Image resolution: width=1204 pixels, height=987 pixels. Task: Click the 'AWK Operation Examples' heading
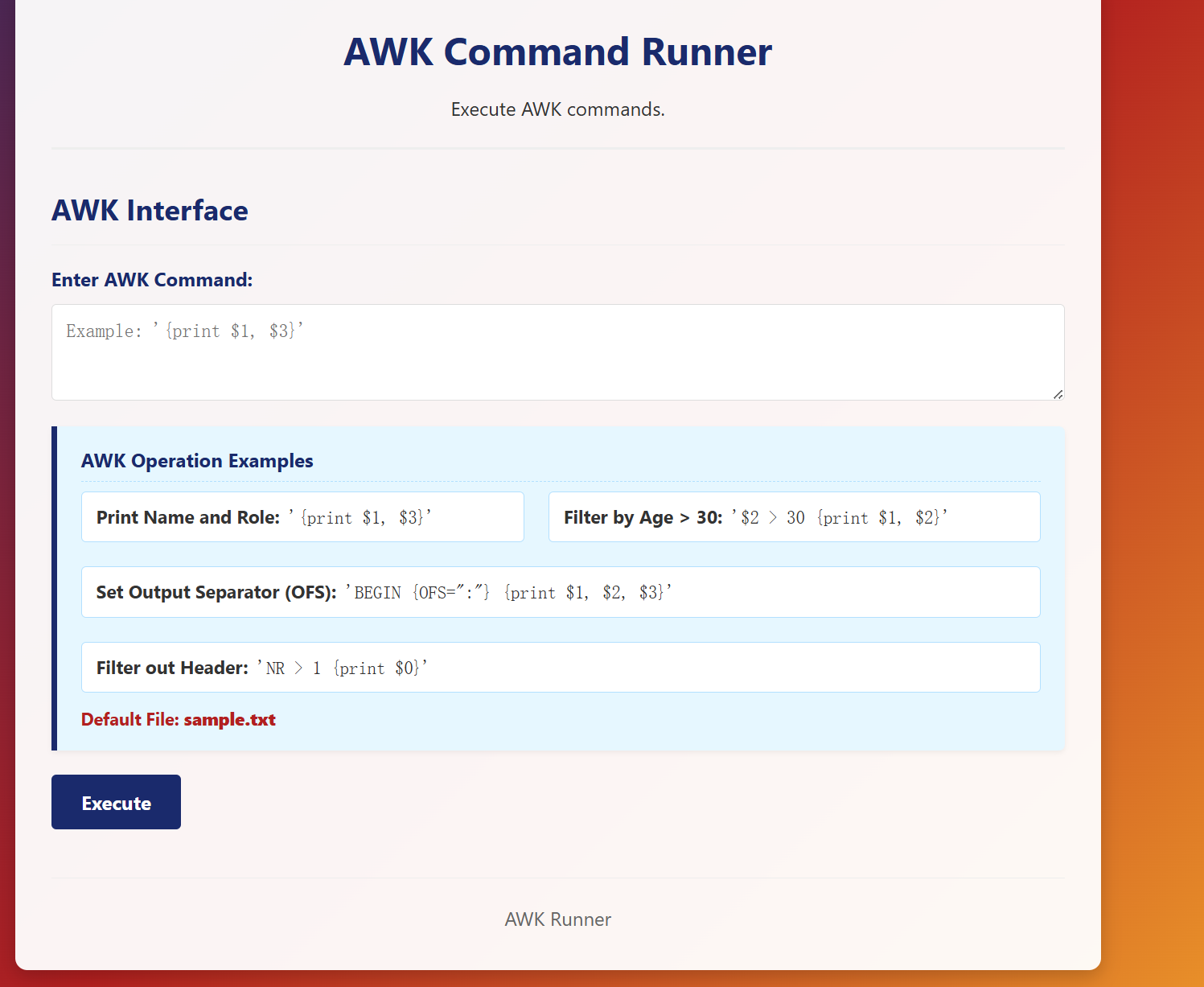pyautogui.click(x=197, y=461)
